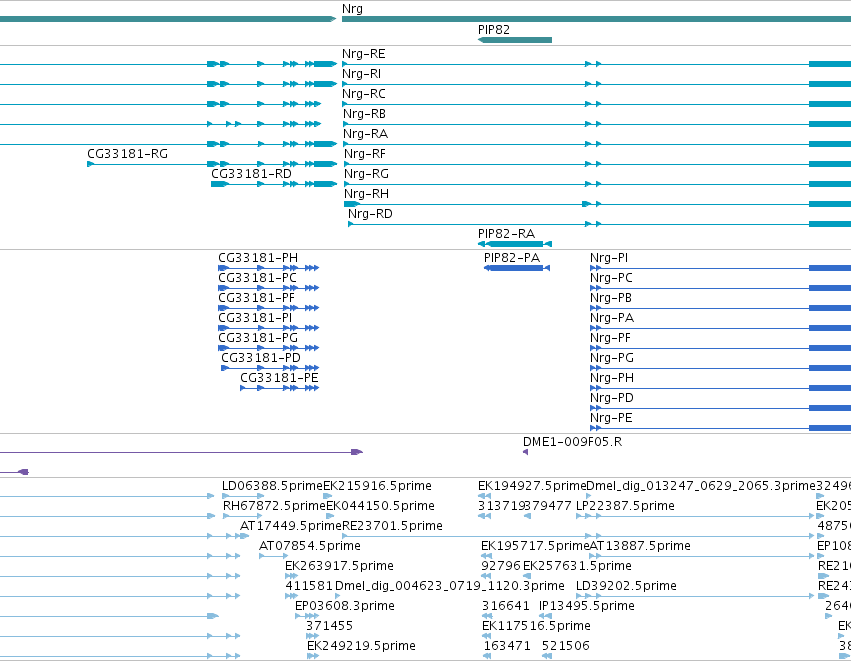Image resolution: width=851 pixels, height=661 pixels.
Task: Select protein label Nrg-PI
Action: coord(609,258)
